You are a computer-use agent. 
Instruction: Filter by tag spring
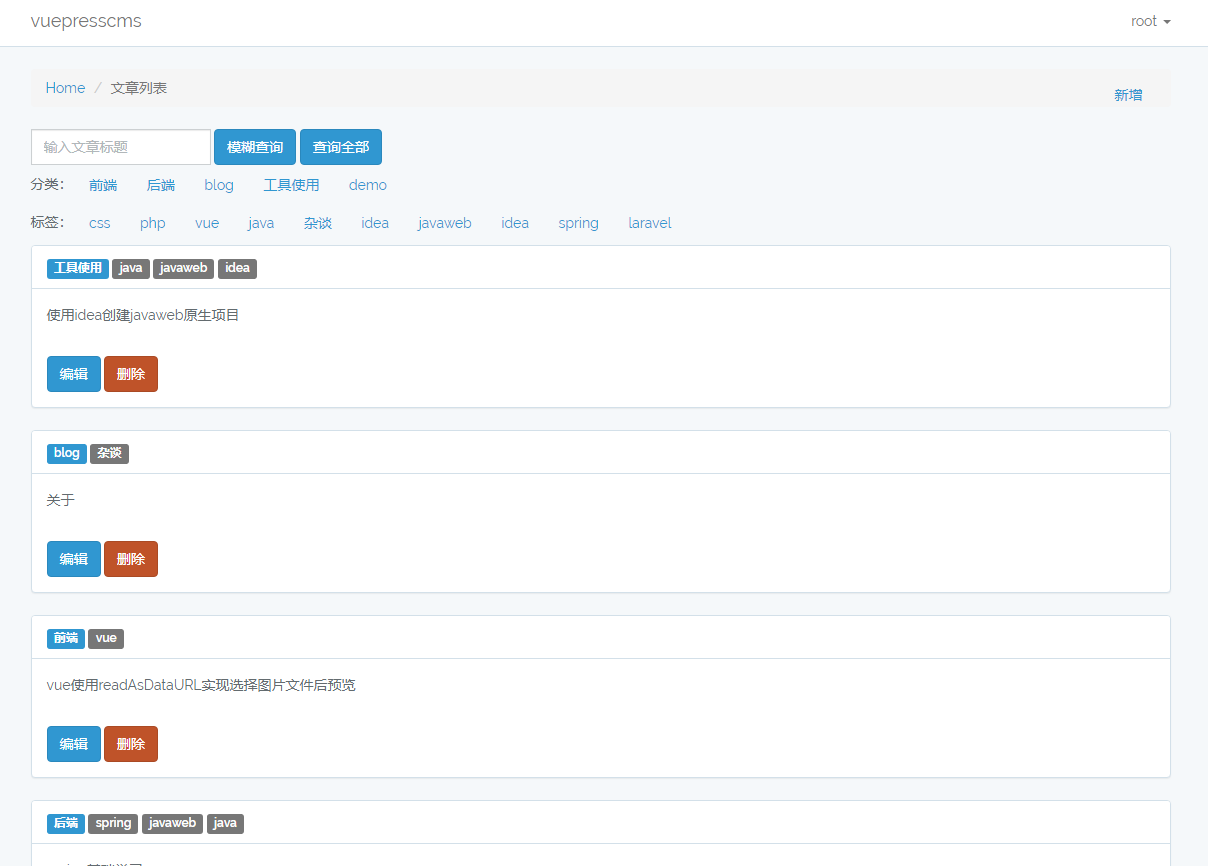point(579,223)
